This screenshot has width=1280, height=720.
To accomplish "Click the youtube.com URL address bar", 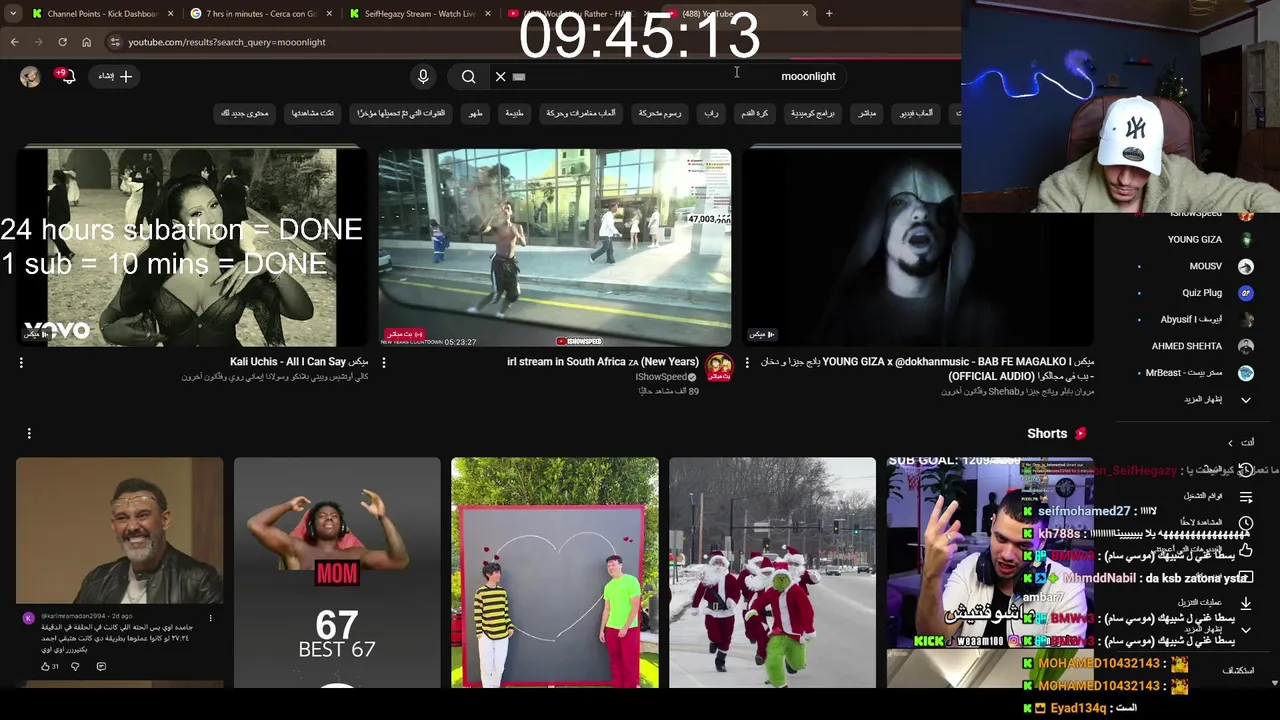I will pyautogui.click(x=530, y=42).
